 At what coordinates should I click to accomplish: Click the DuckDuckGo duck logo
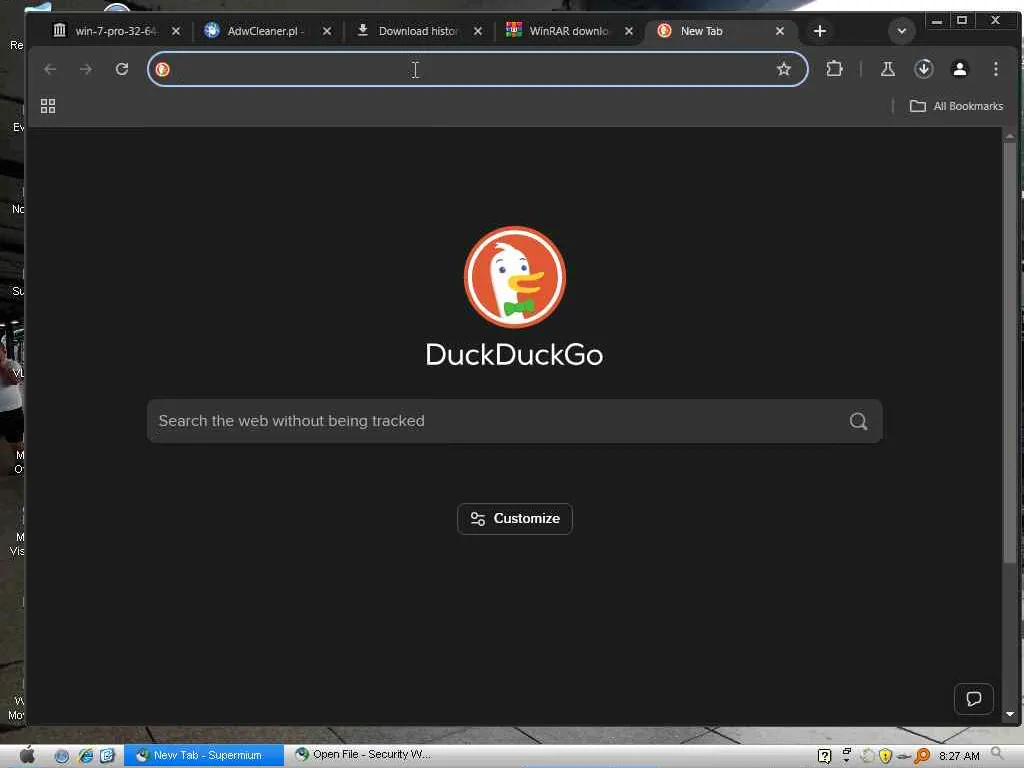click(515, 277)
